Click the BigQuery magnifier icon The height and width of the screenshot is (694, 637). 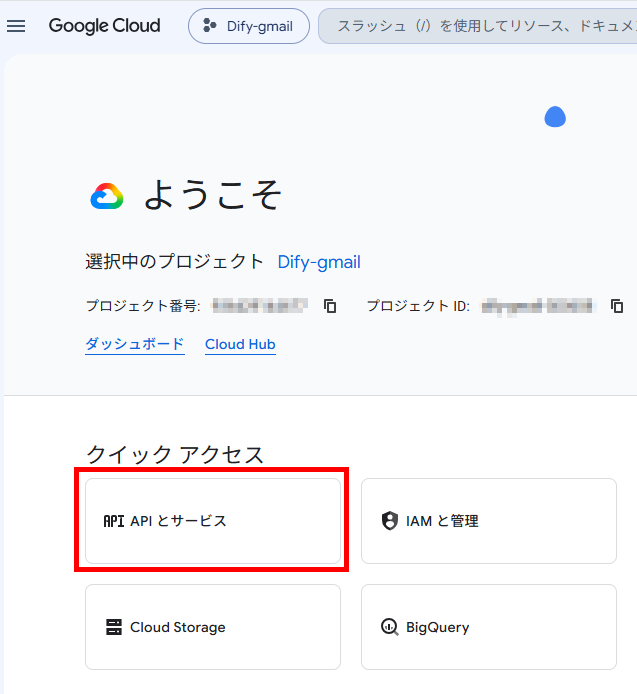390,627
